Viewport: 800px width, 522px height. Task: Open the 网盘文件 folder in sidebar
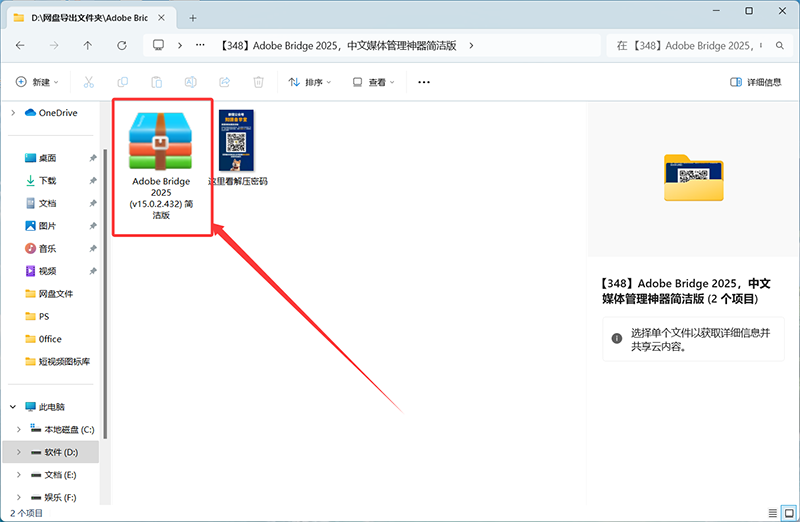click(49, 293)
